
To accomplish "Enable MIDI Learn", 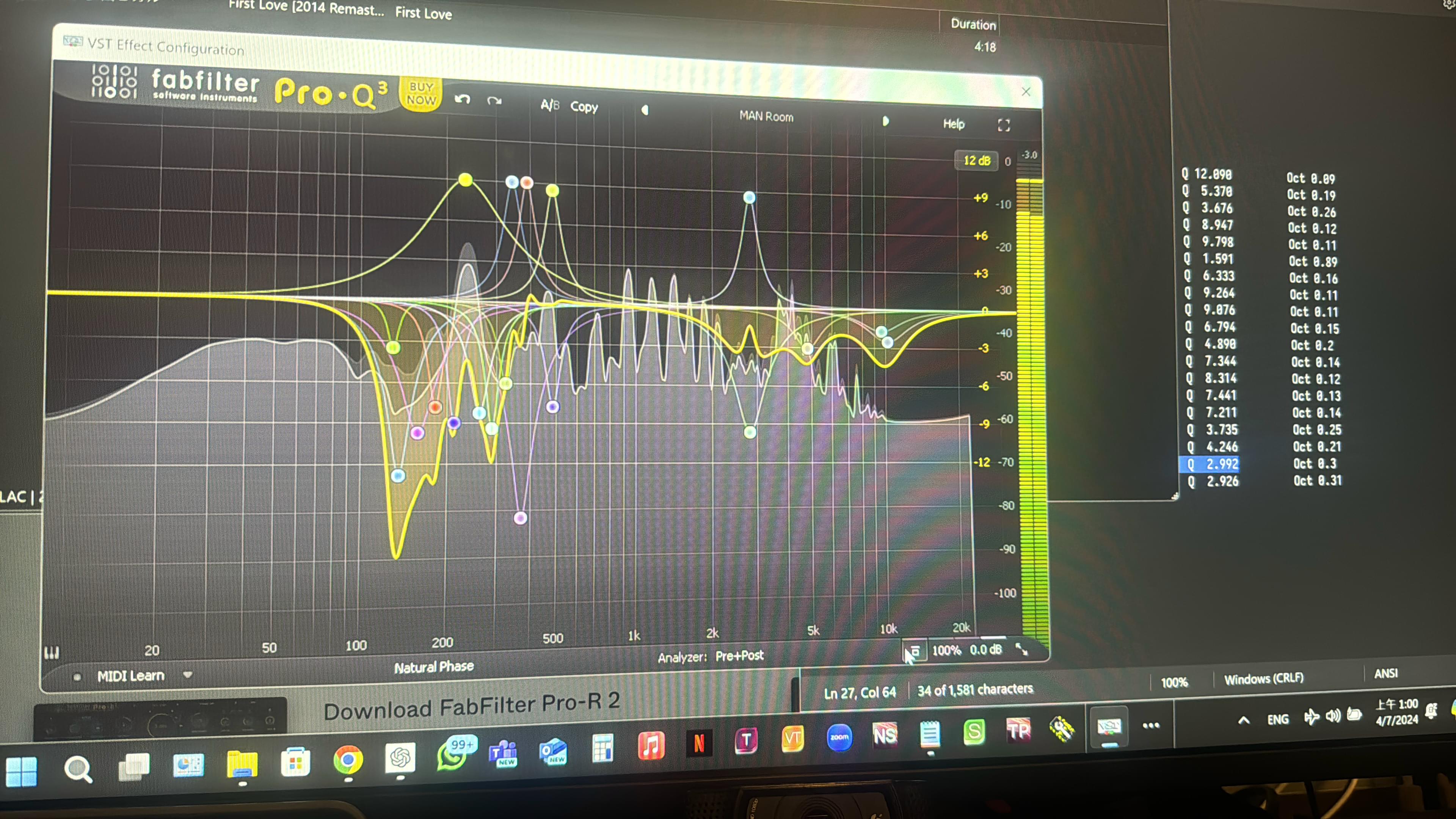I will coord(130,676).
